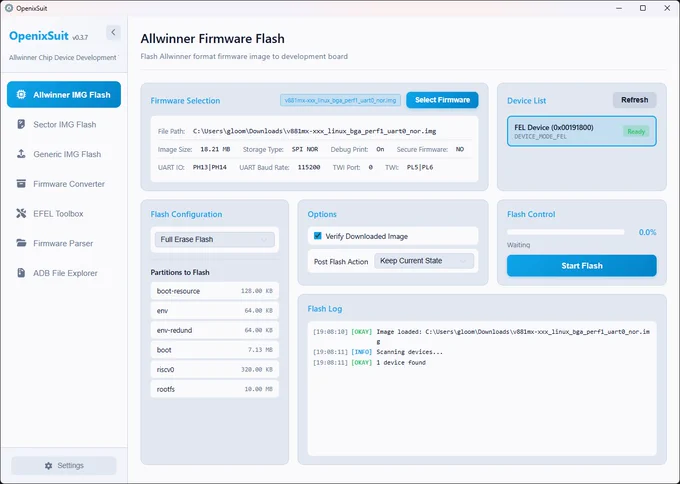Image resolution: width=680 pixels, height=484 pixels.
Task: Select the env-redund partition row
Action: click(215, 330)
